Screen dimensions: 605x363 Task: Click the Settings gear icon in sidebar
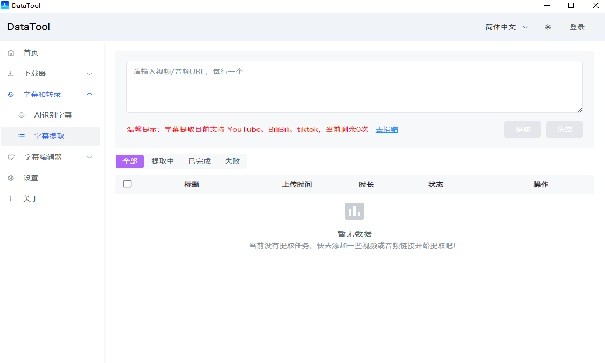click(x=11, y=178)
